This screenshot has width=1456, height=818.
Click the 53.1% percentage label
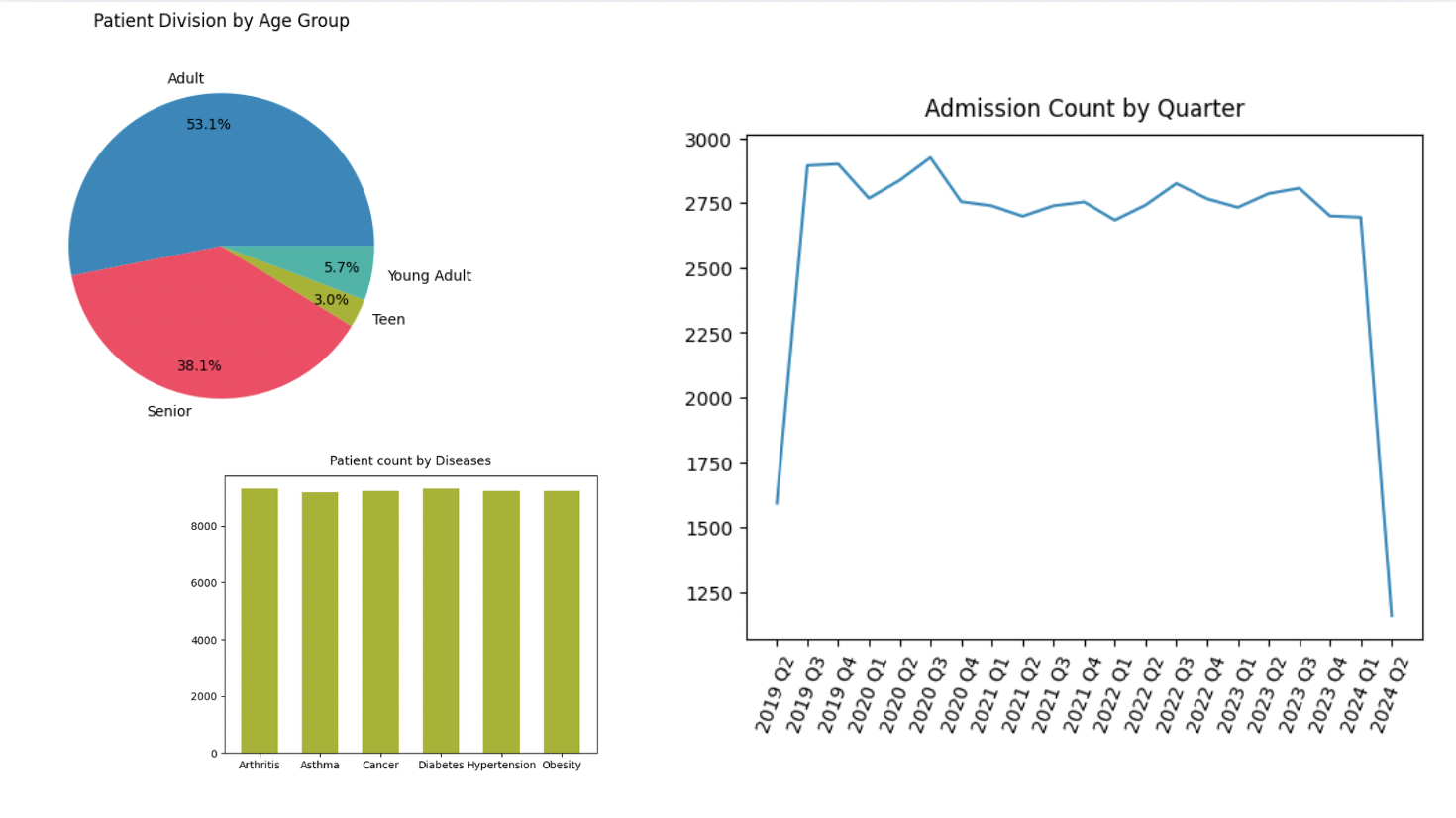tap(209, 124)
